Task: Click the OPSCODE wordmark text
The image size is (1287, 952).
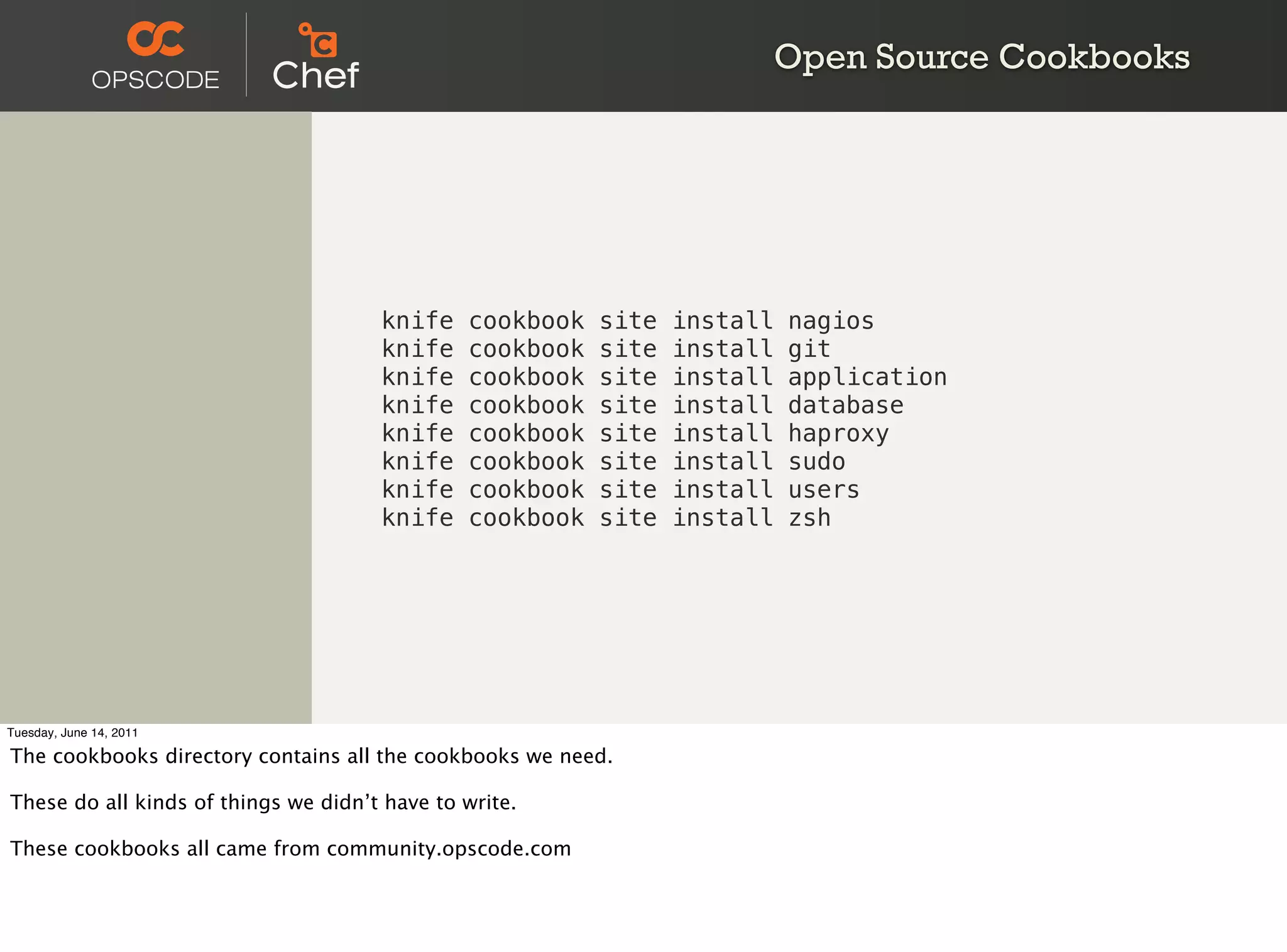Action: [156, 80]
